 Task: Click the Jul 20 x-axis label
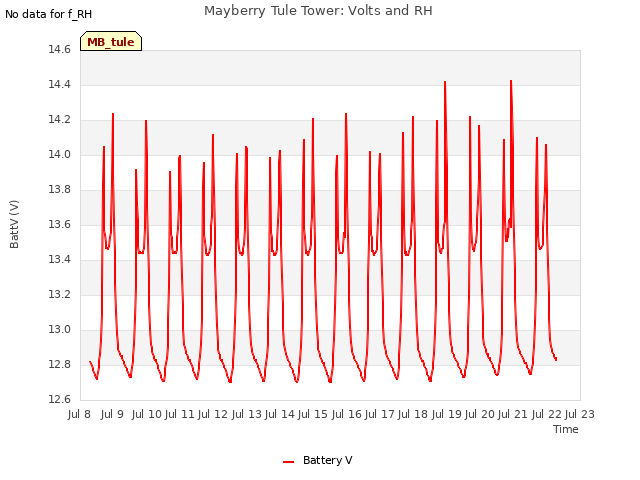point(480,414)
